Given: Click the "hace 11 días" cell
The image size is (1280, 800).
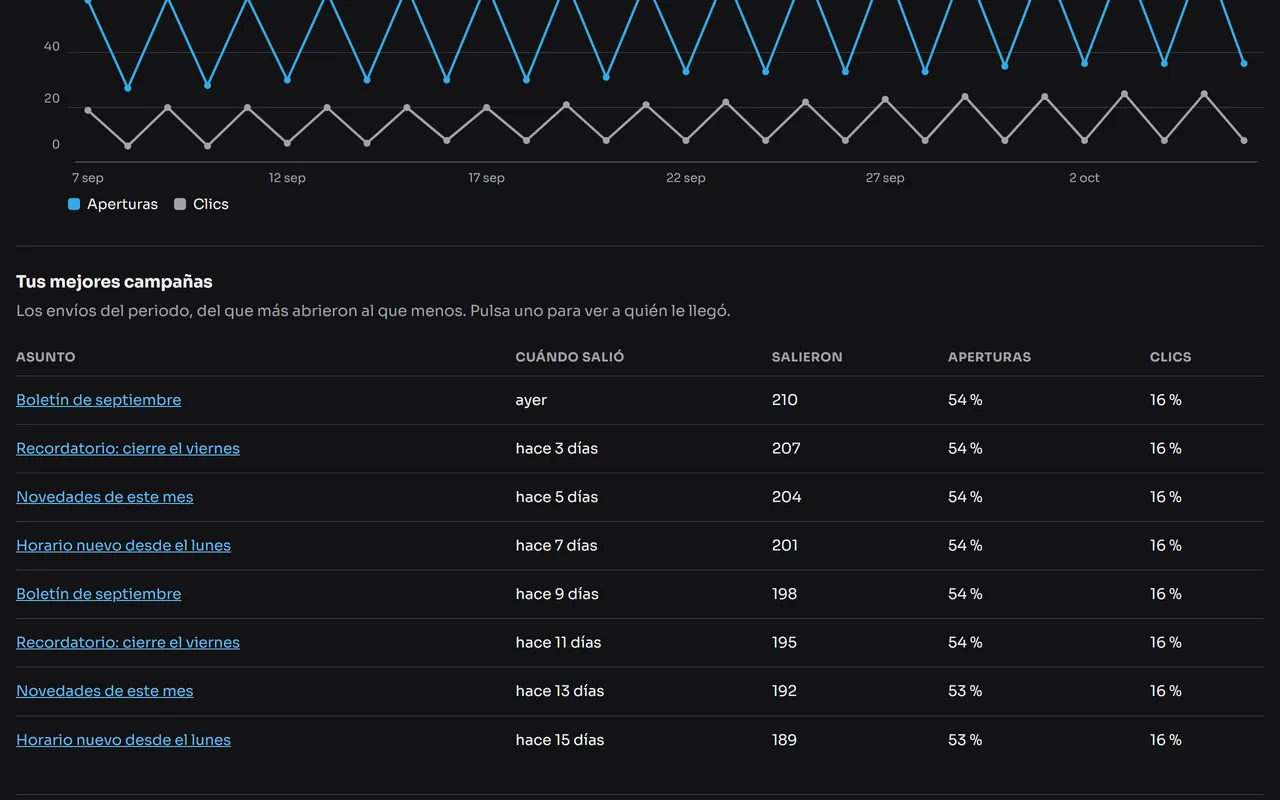Looking at the screenshot, I should pyautogui.click(x=559, y=642).
